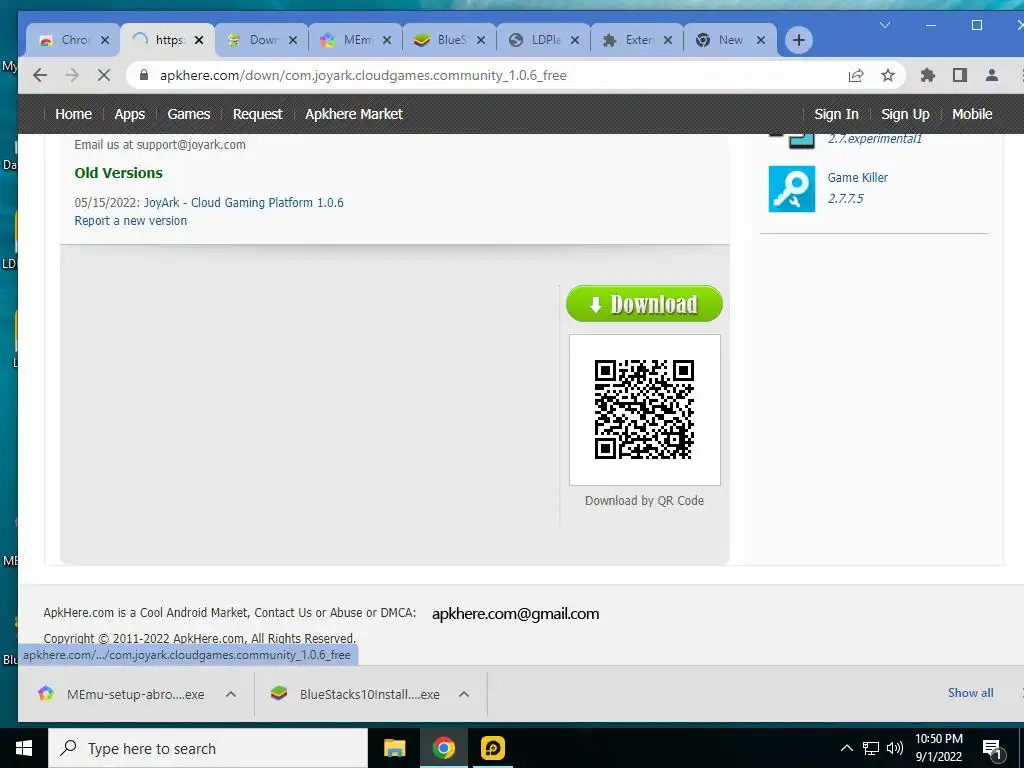The height and width of the screenshot is (768, 1024).
Task: Click Report a new version link
Action: 131,221
